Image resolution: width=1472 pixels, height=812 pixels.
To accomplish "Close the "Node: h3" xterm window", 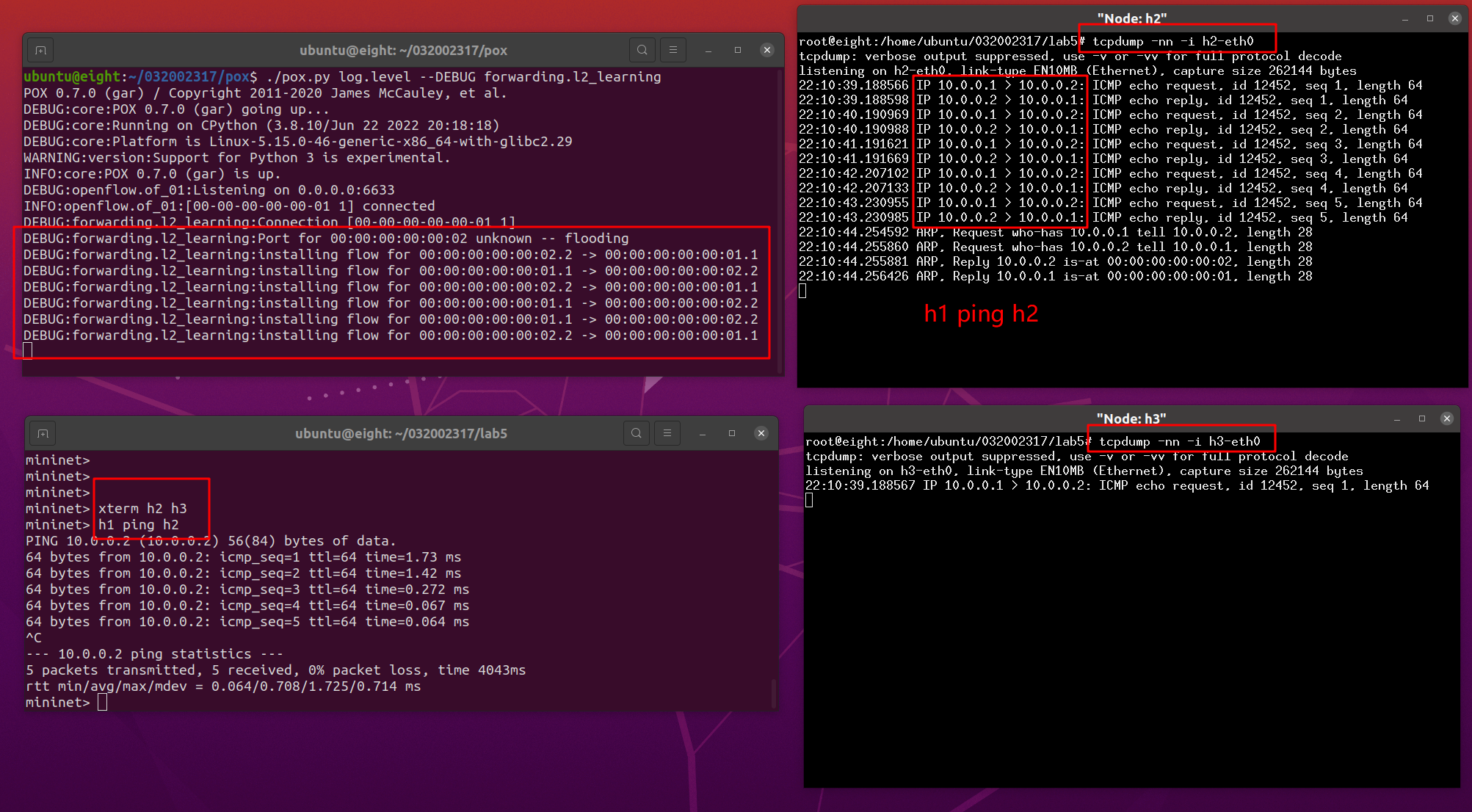I will (1446, 418).
